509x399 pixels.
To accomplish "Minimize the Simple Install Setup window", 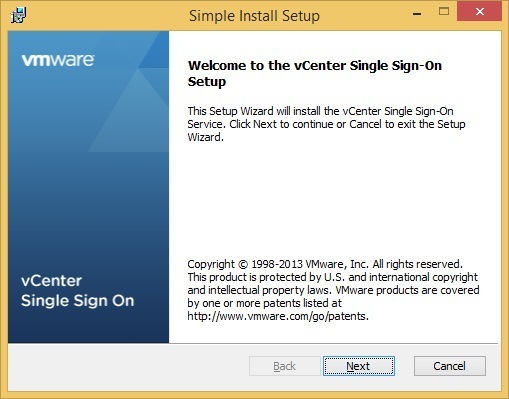I will point(417,14).
